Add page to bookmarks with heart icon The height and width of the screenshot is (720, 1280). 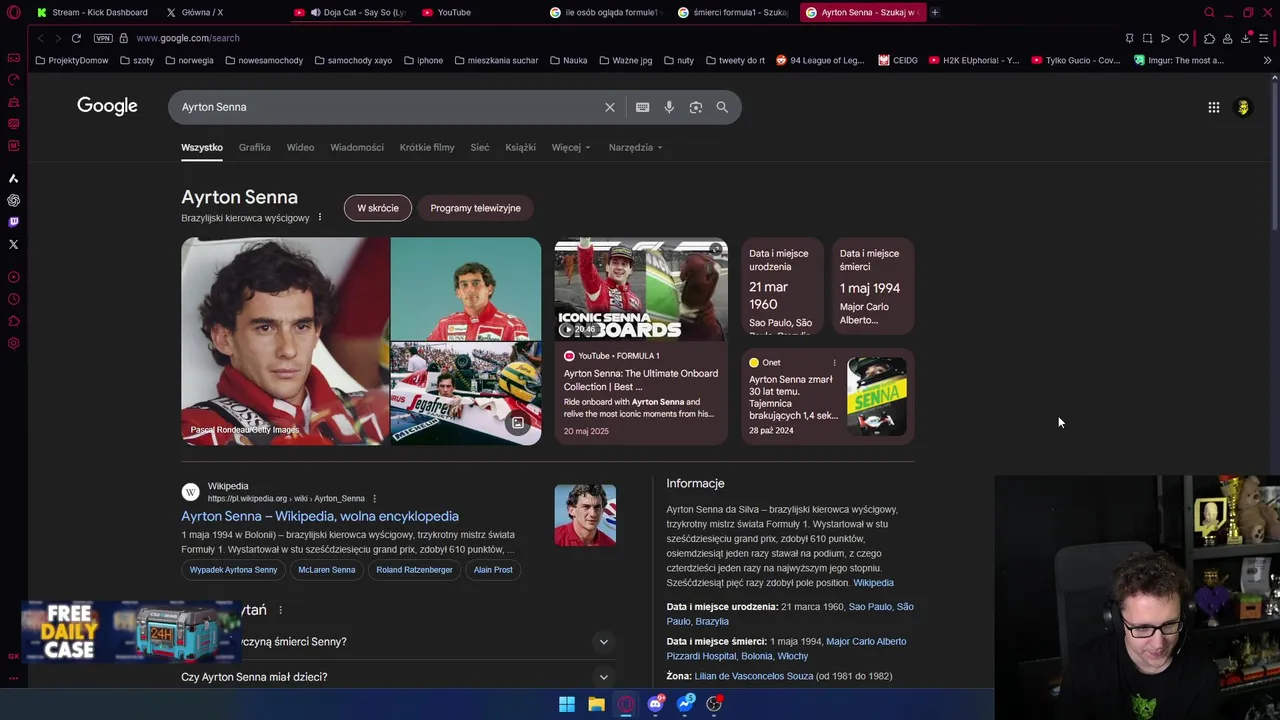point(1184,38)
